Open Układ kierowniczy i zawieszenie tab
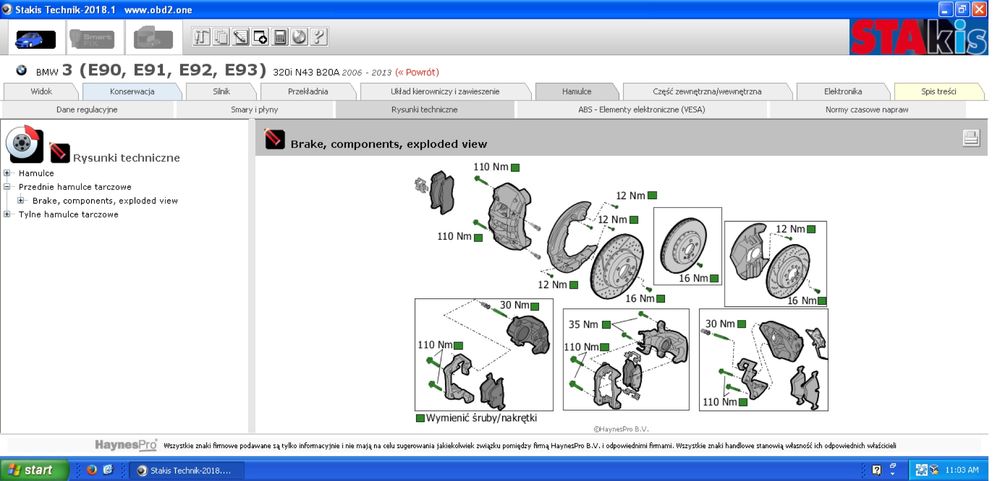The image size is (1000, 481). 445,91
